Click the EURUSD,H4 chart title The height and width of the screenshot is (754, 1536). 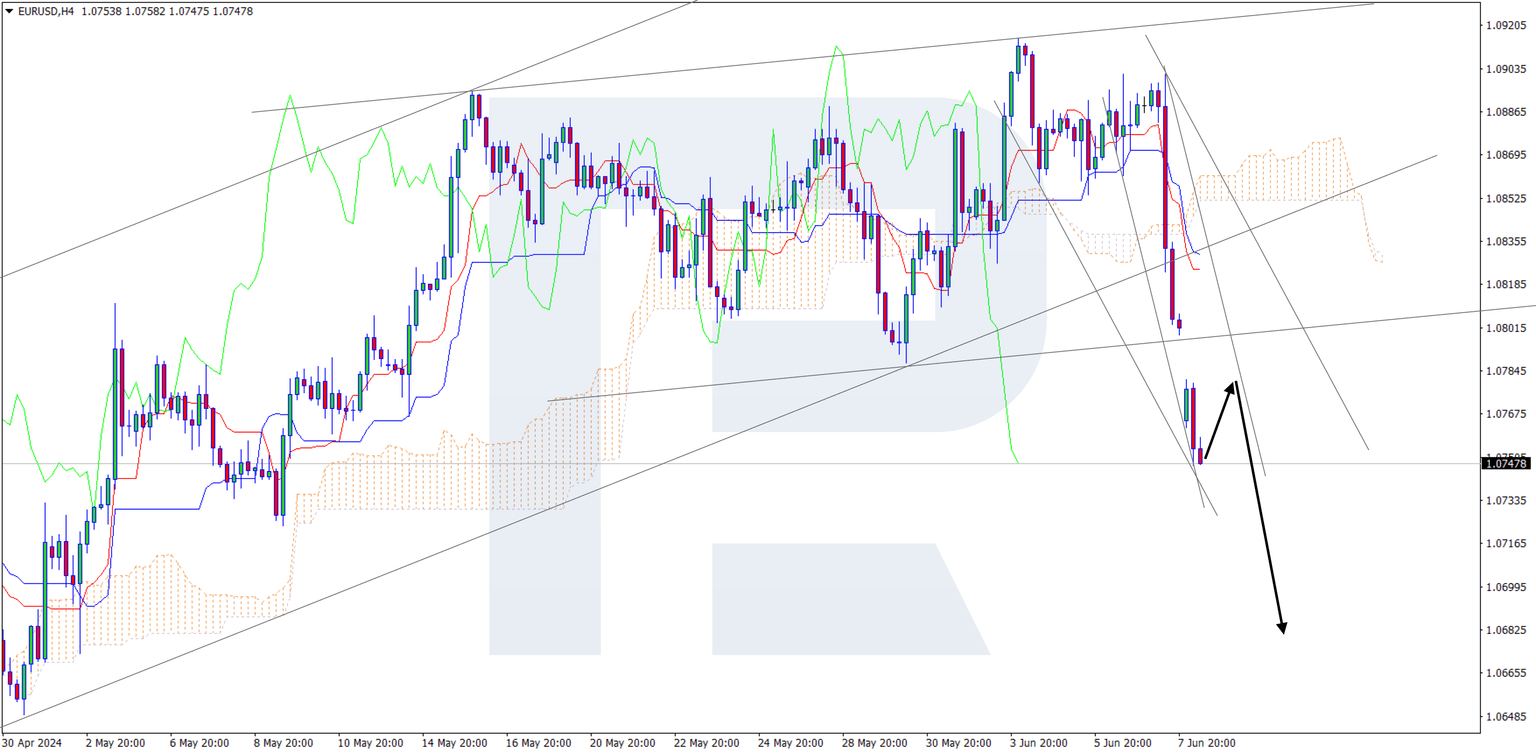click(45, 11)
